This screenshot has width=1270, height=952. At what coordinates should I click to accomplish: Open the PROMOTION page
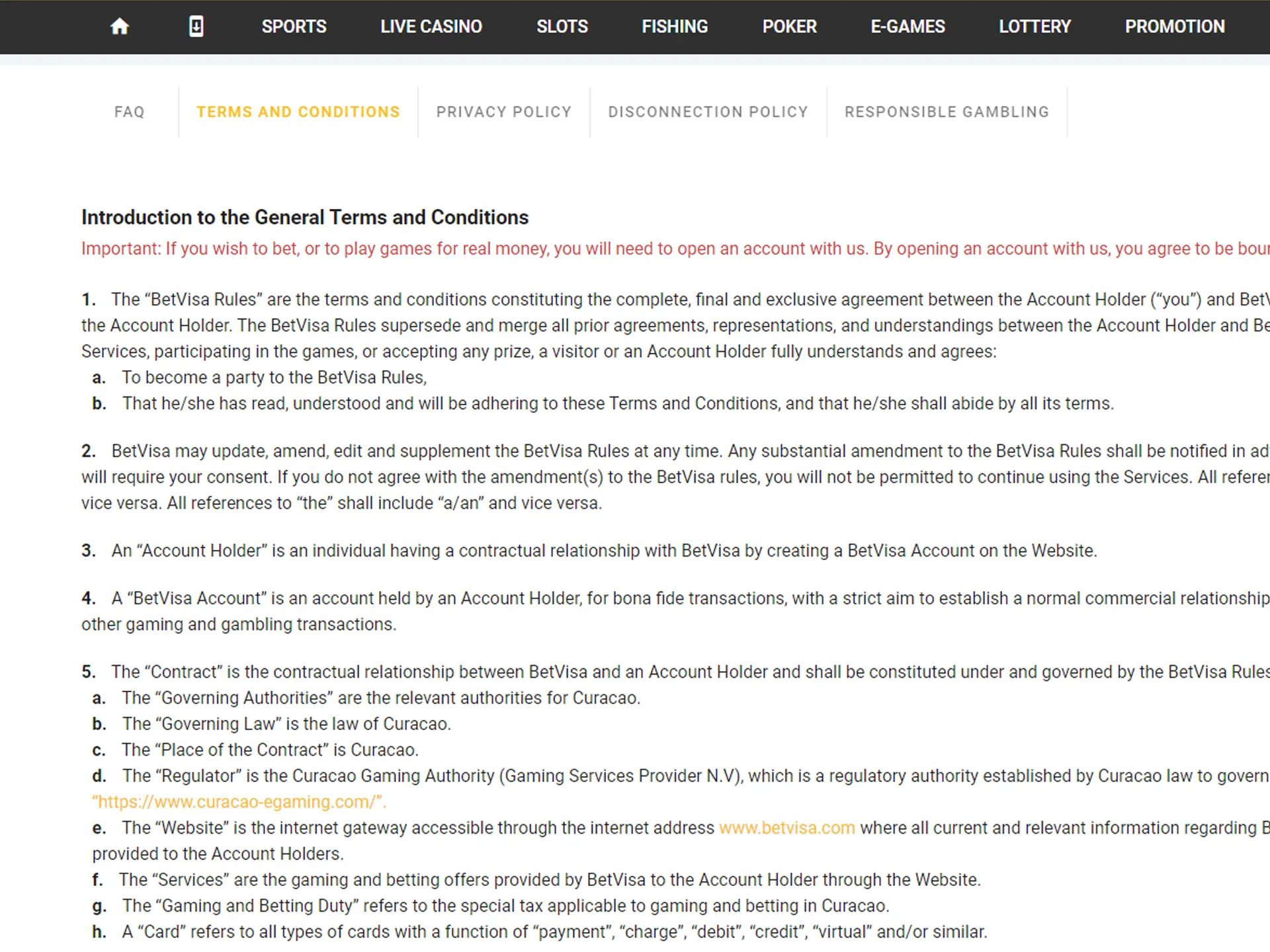pos(1175,26)
